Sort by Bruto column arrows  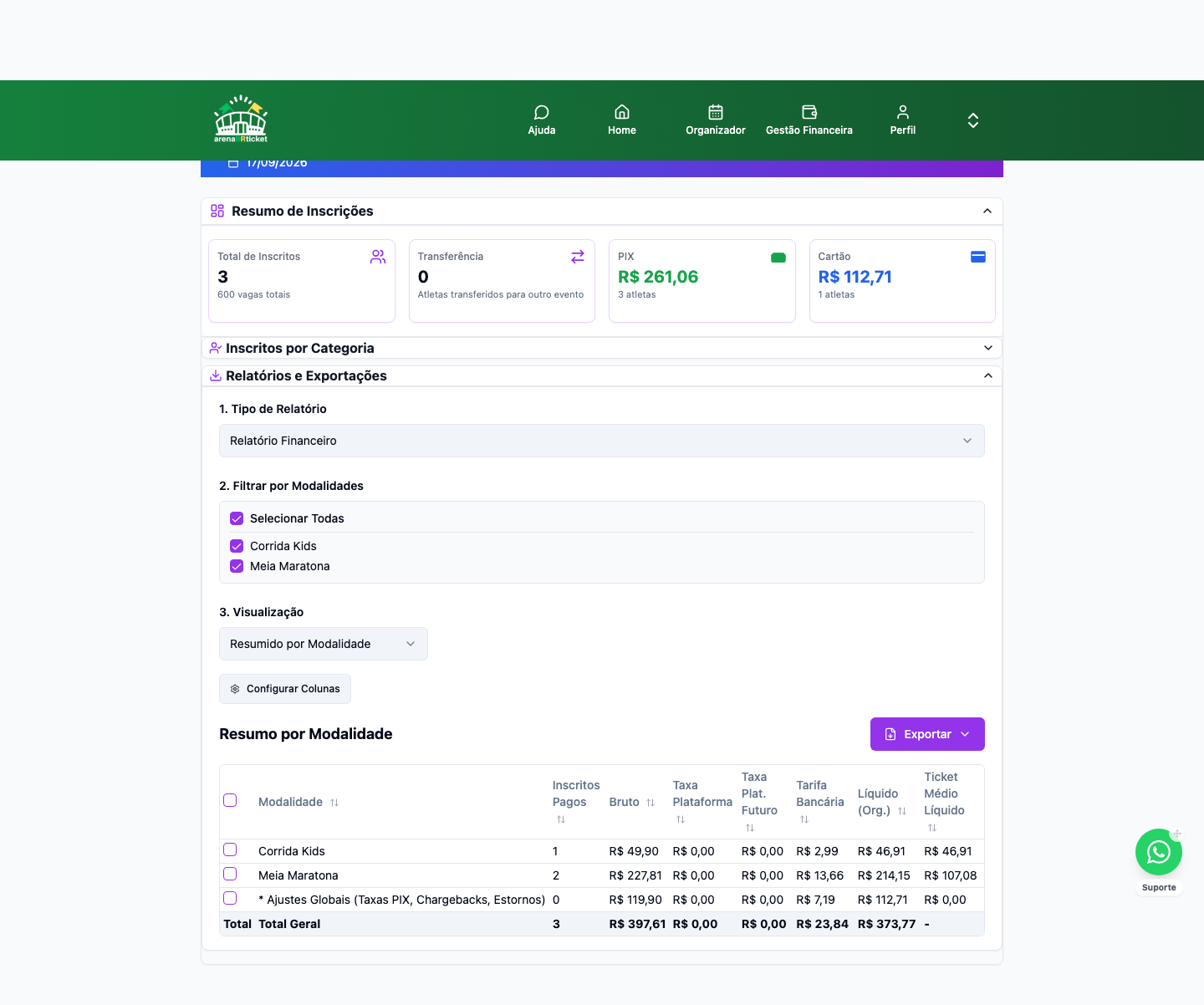650,803
